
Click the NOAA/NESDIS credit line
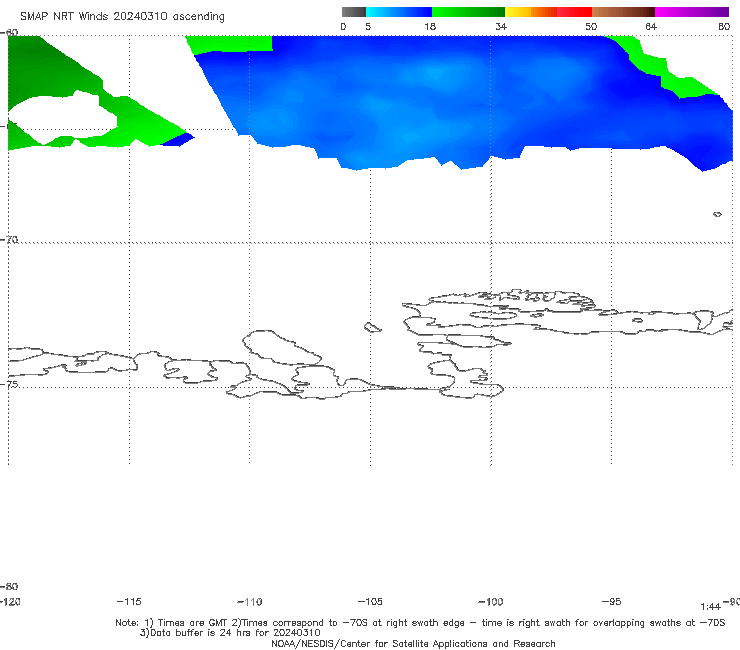click(x=413, y=643)
